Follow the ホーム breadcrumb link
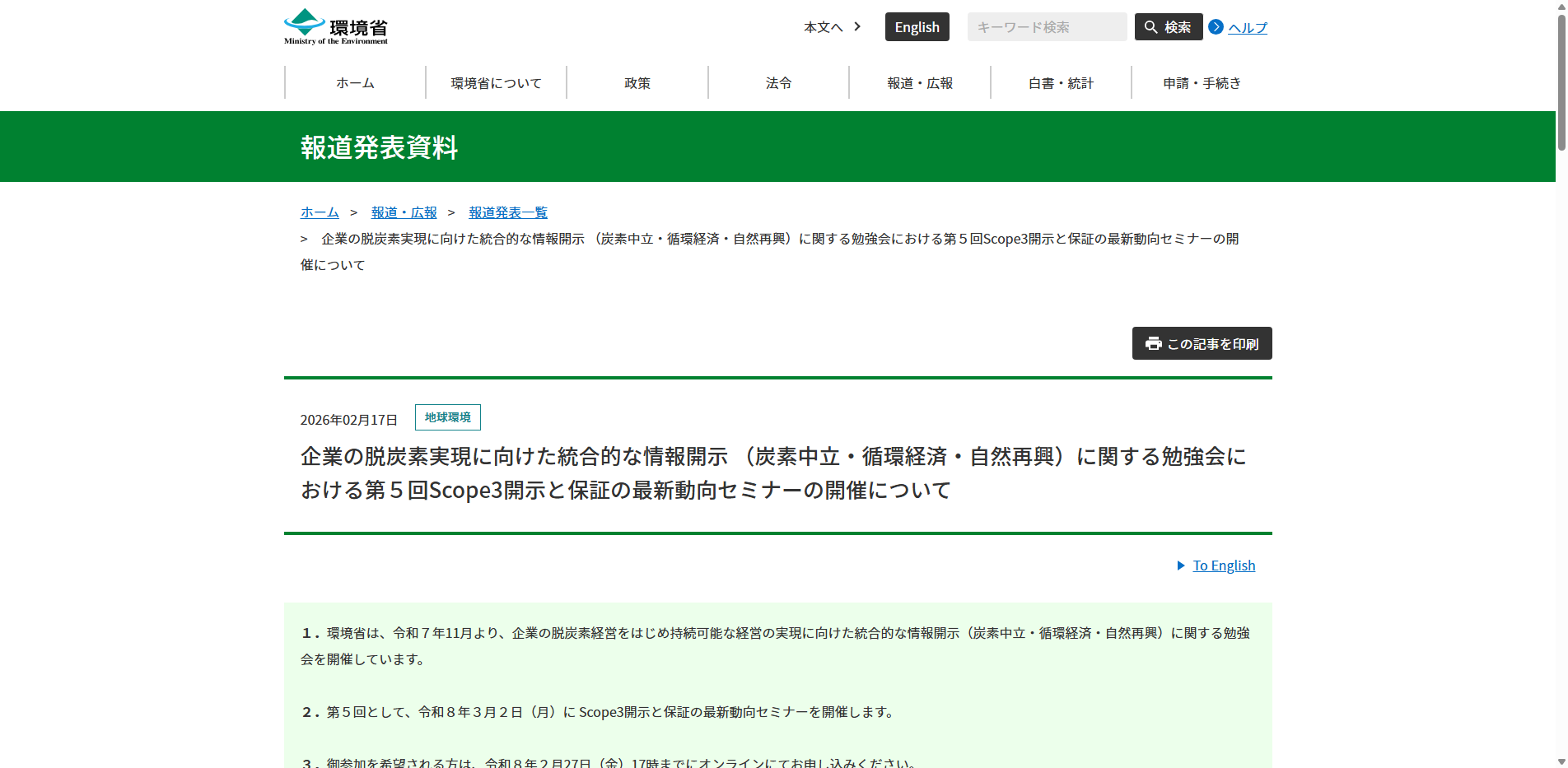The height and width of the screenshot is (768, 1568). pos(320,212)
